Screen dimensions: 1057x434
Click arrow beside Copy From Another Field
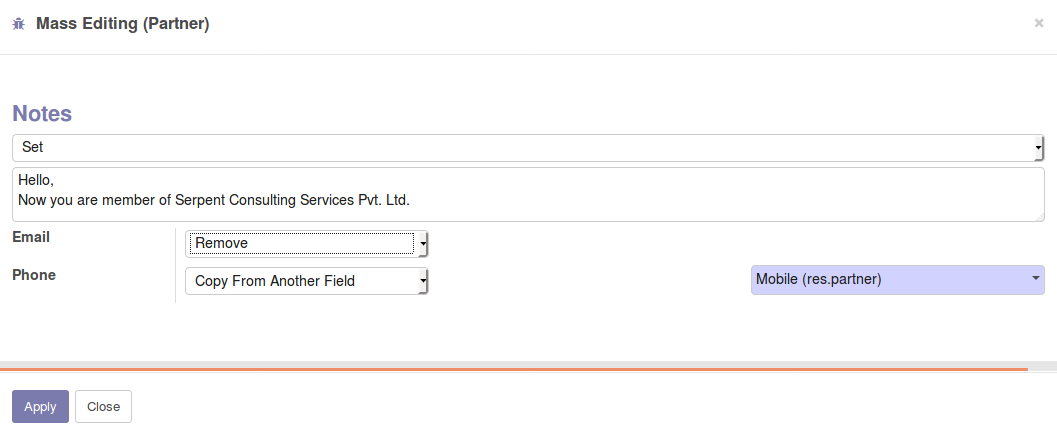423,281
